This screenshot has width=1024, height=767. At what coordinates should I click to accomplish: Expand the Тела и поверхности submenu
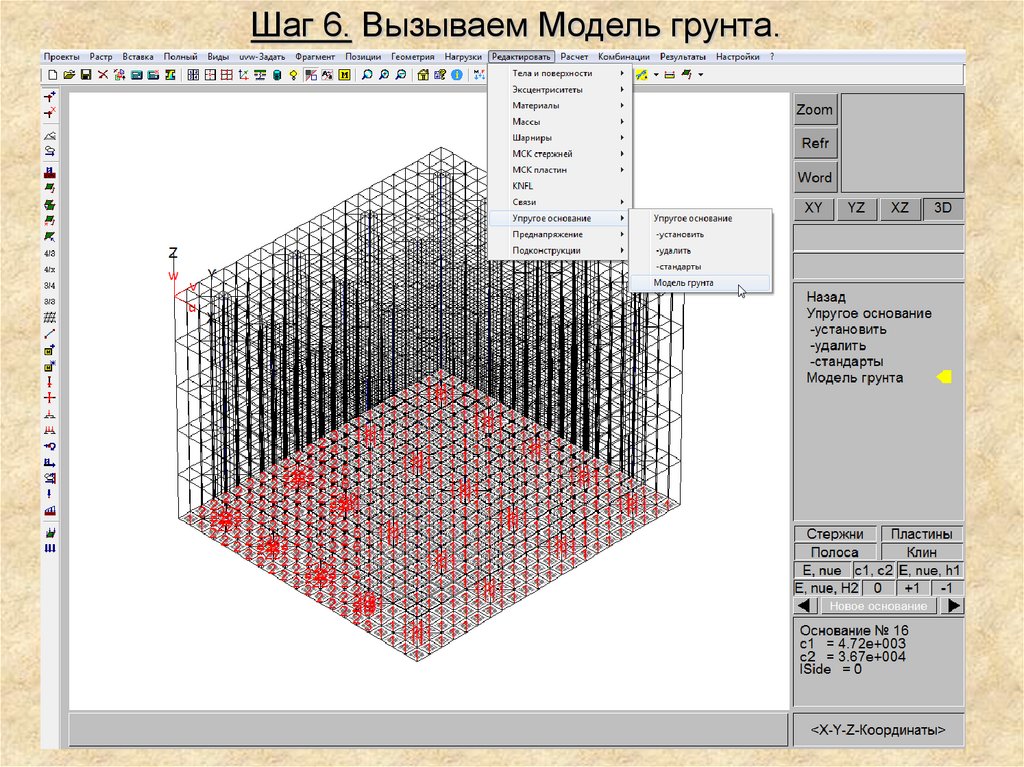click(x=559, y=74)
